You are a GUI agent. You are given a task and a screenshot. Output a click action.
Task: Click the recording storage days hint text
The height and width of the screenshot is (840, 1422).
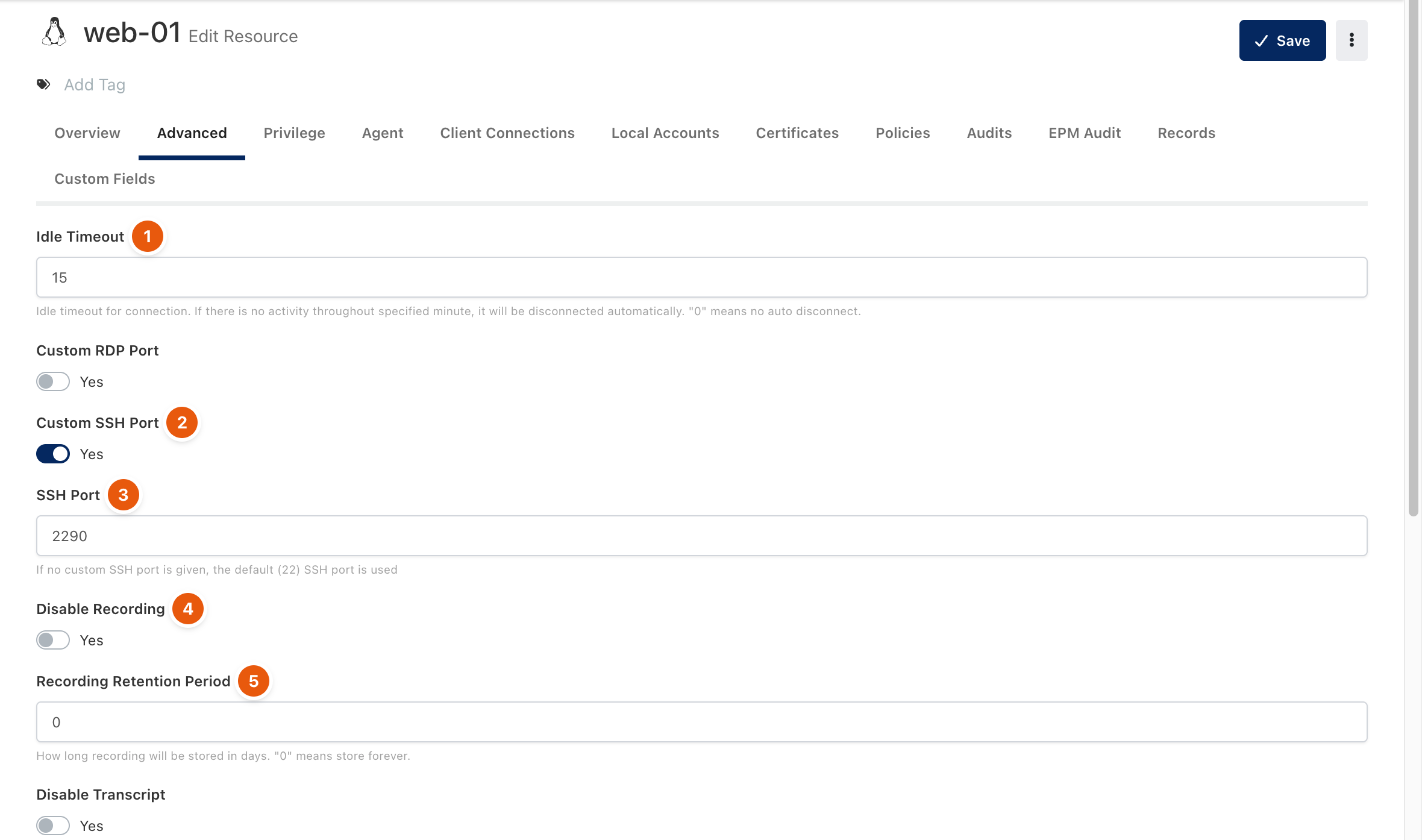pos(223,756)
